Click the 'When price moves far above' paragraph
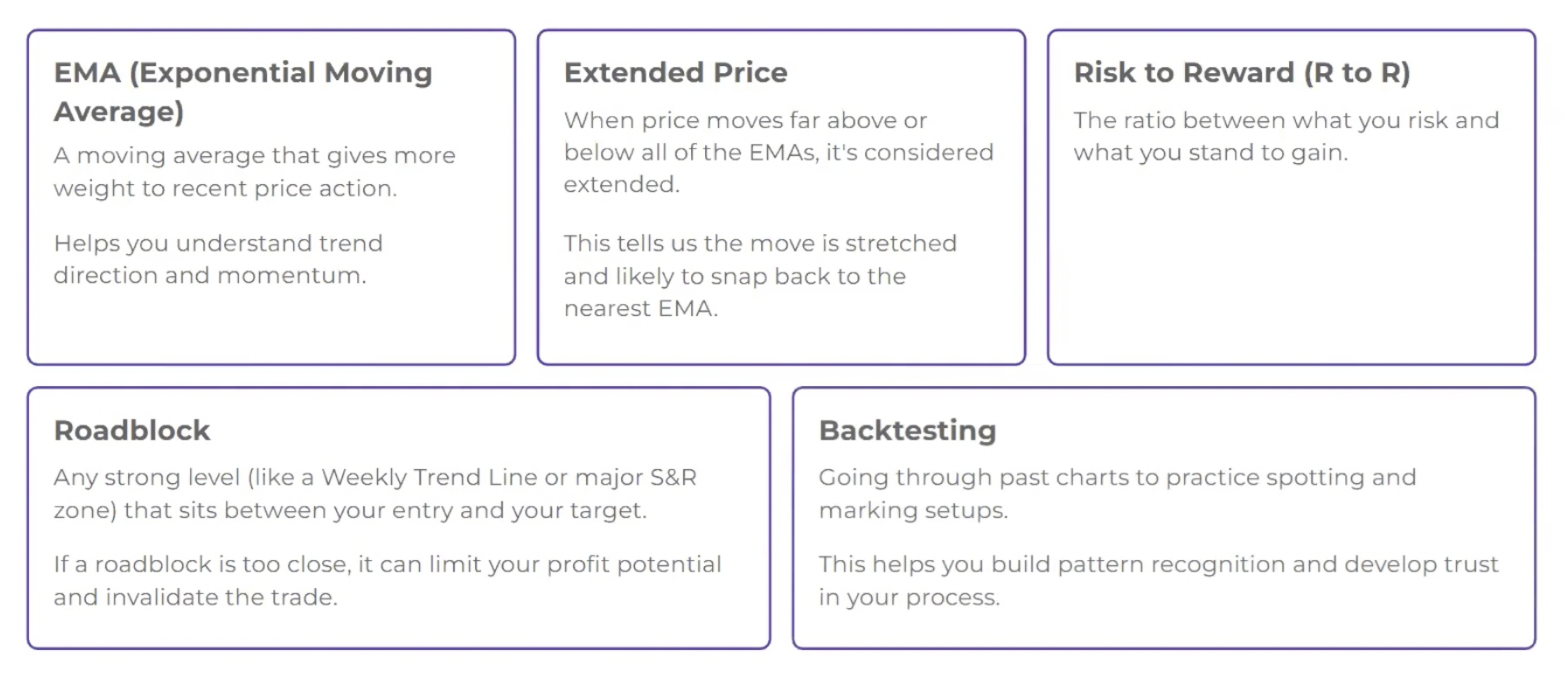Viewport: 1568px width, 676px height. pyautogui.click(x=778, y=152)
